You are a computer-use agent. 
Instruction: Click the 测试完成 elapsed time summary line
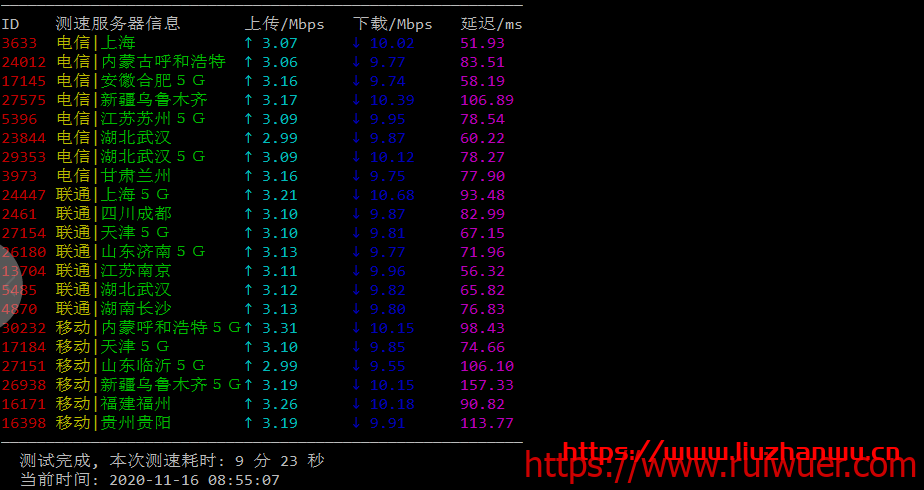[x=172, y=461]
